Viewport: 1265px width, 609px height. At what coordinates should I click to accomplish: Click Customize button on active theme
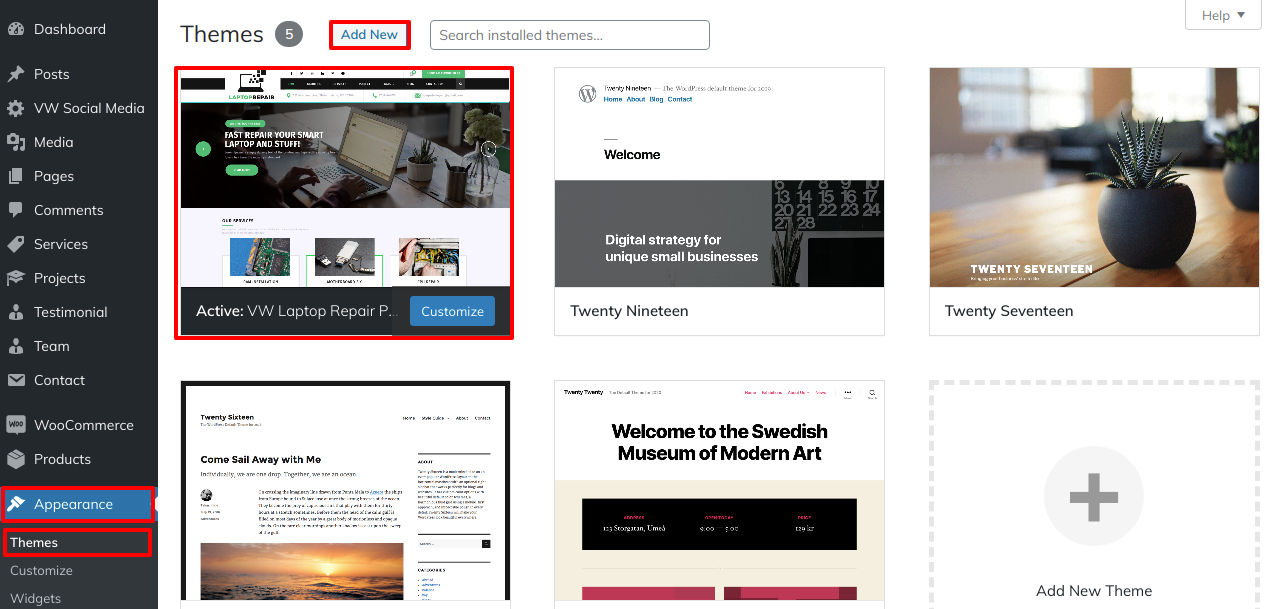(452, 311)
